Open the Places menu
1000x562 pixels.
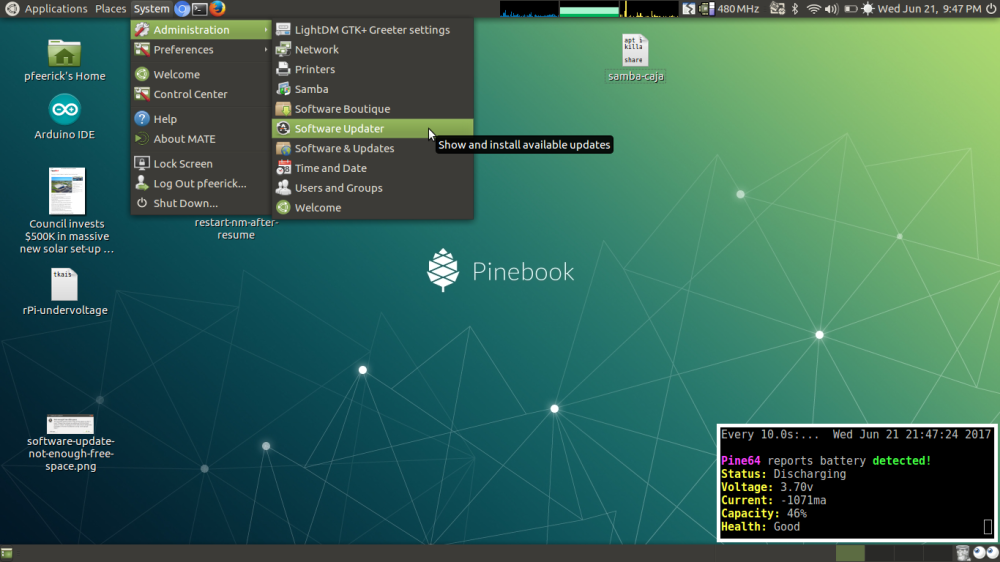click(110, 9)
